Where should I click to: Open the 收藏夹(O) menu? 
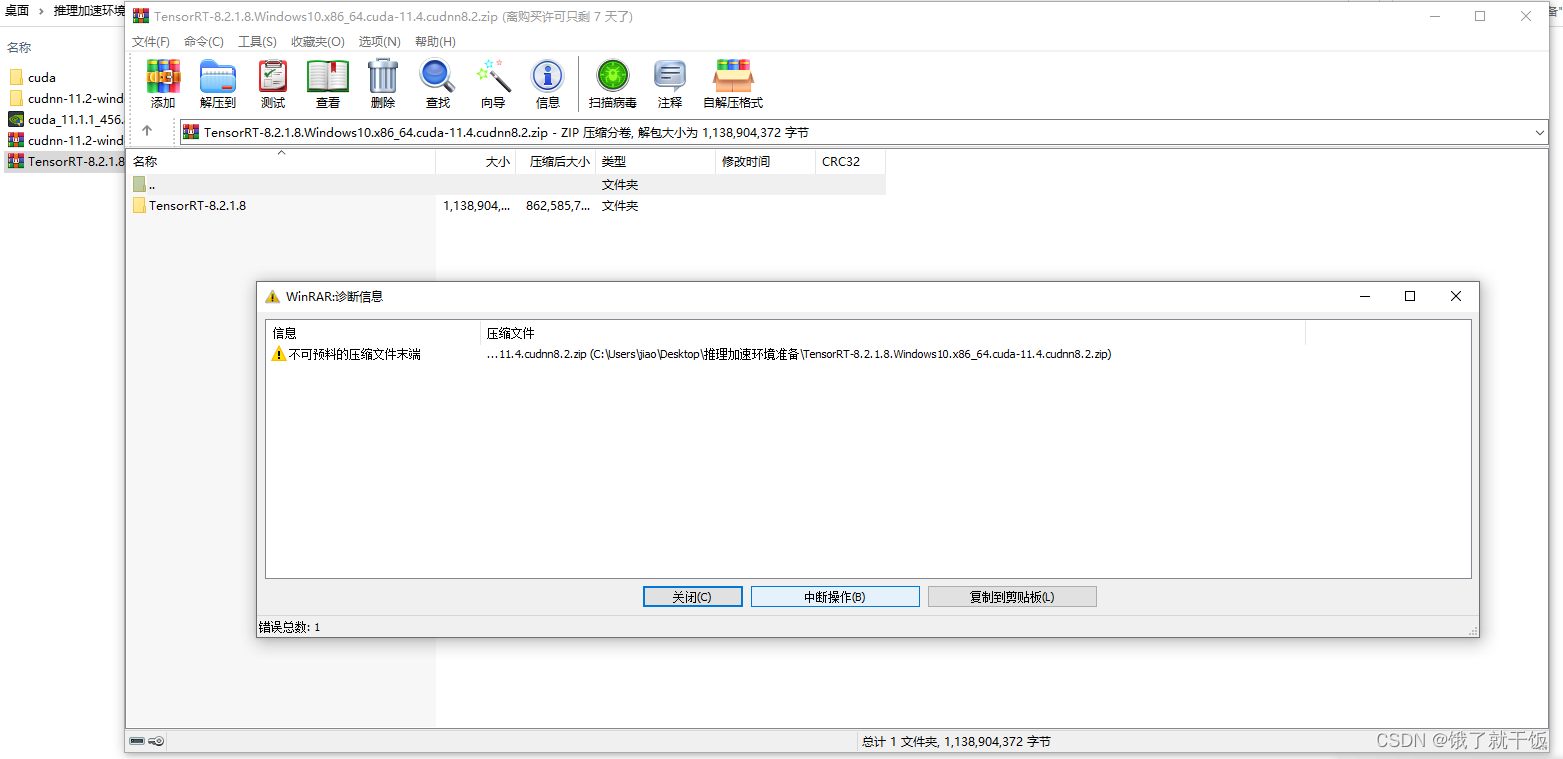318,42
